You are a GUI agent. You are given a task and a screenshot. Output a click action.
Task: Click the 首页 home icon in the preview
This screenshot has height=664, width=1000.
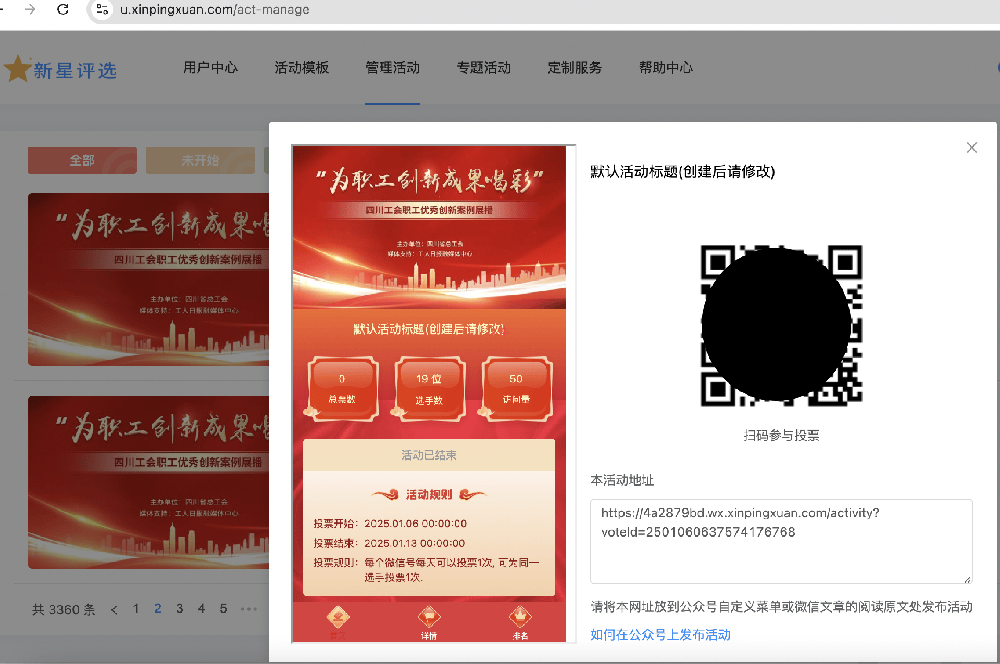pyautogui.click(x=337, y=622)
